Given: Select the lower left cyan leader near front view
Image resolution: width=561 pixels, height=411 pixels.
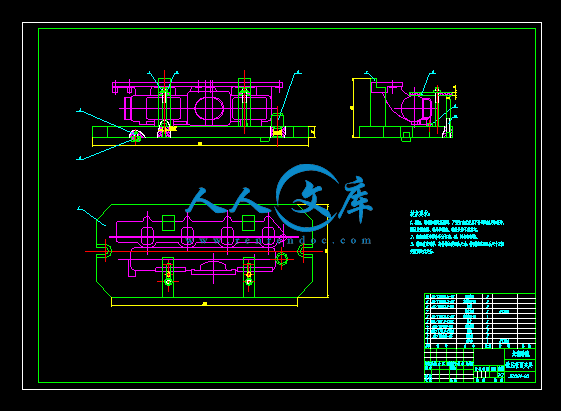Looking at the screenshot, I should pyautogui.click(x=106, y=150).
